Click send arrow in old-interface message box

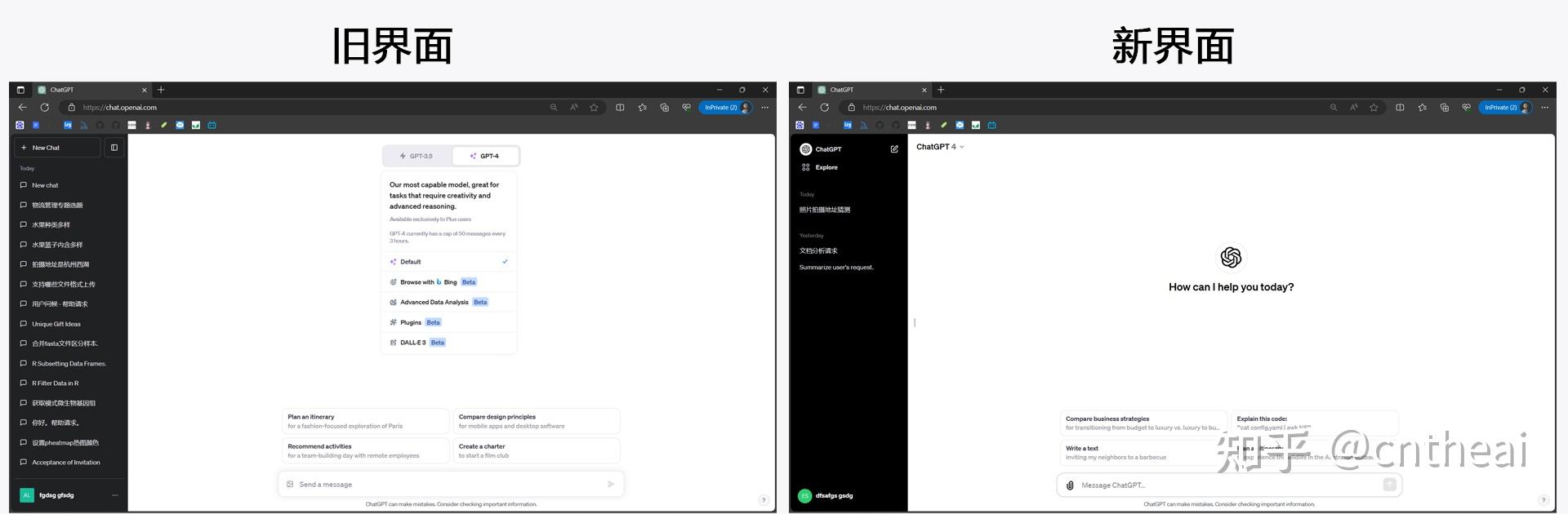(611, 485)
